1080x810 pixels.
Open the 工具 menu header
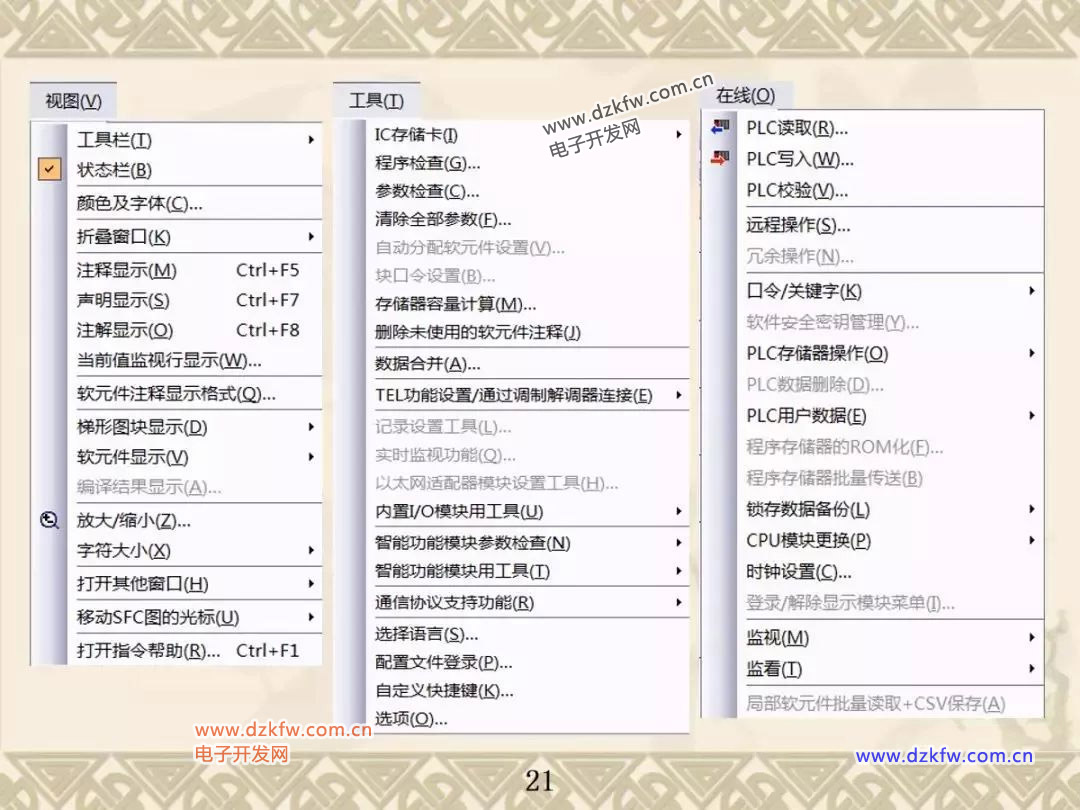376,101
